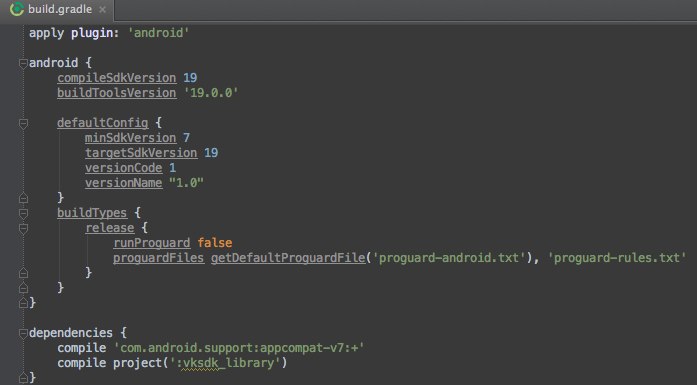Click the release keyword
This screenshot has width=697, height=385.
(110, 228)
